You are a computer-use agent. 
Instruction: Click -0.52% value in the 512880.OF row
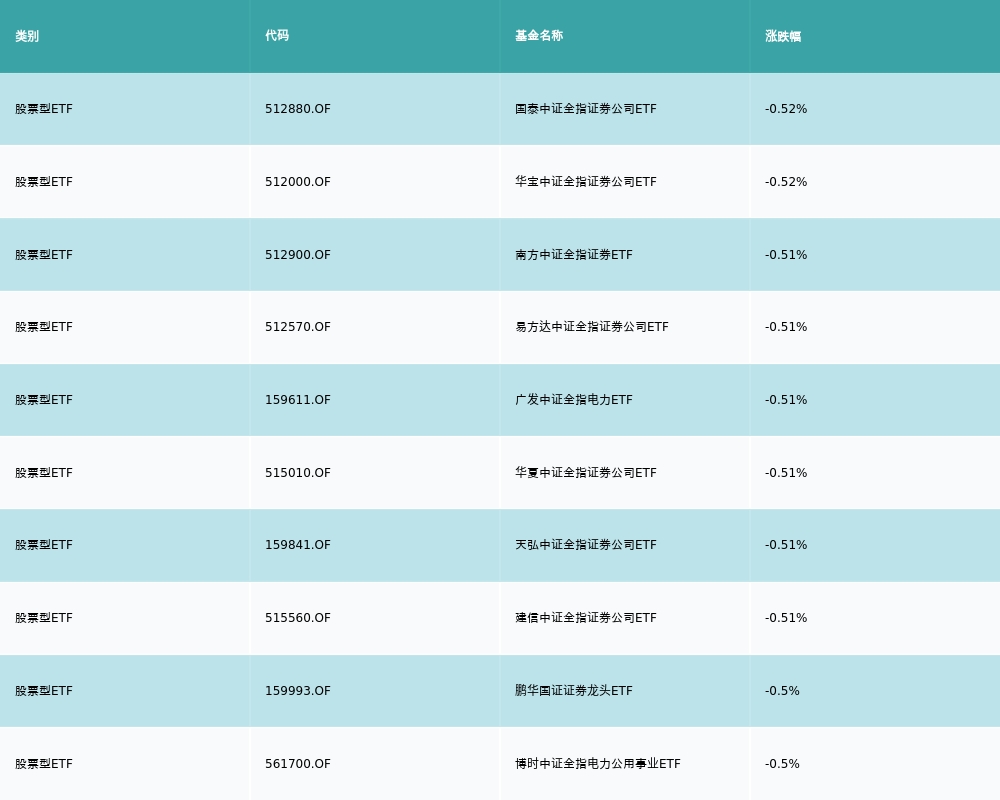(x=786, y=109)
